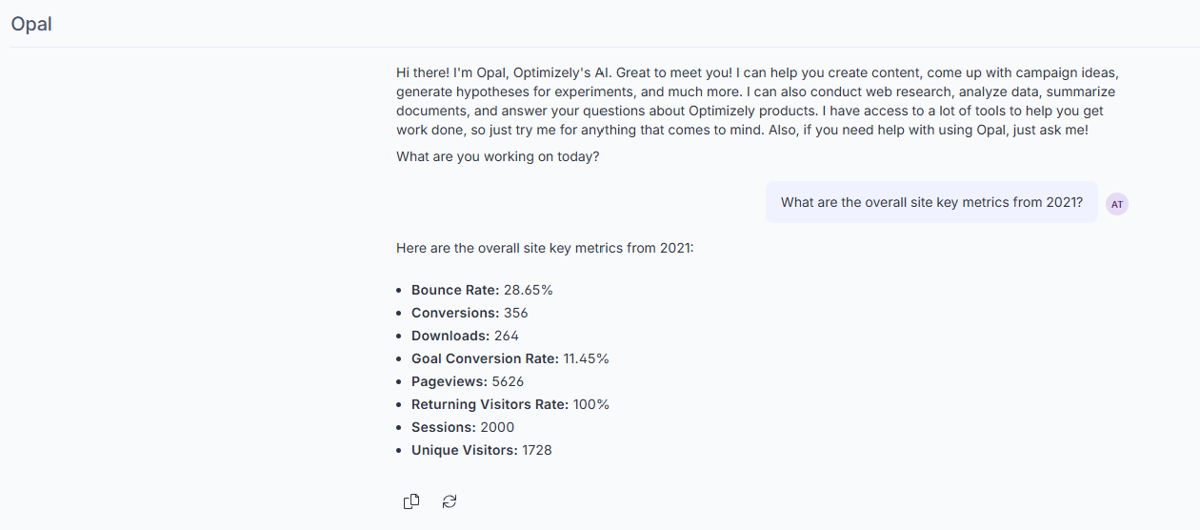
Task: Click the 100% returning visitors value
Action: tap(591, 404)
